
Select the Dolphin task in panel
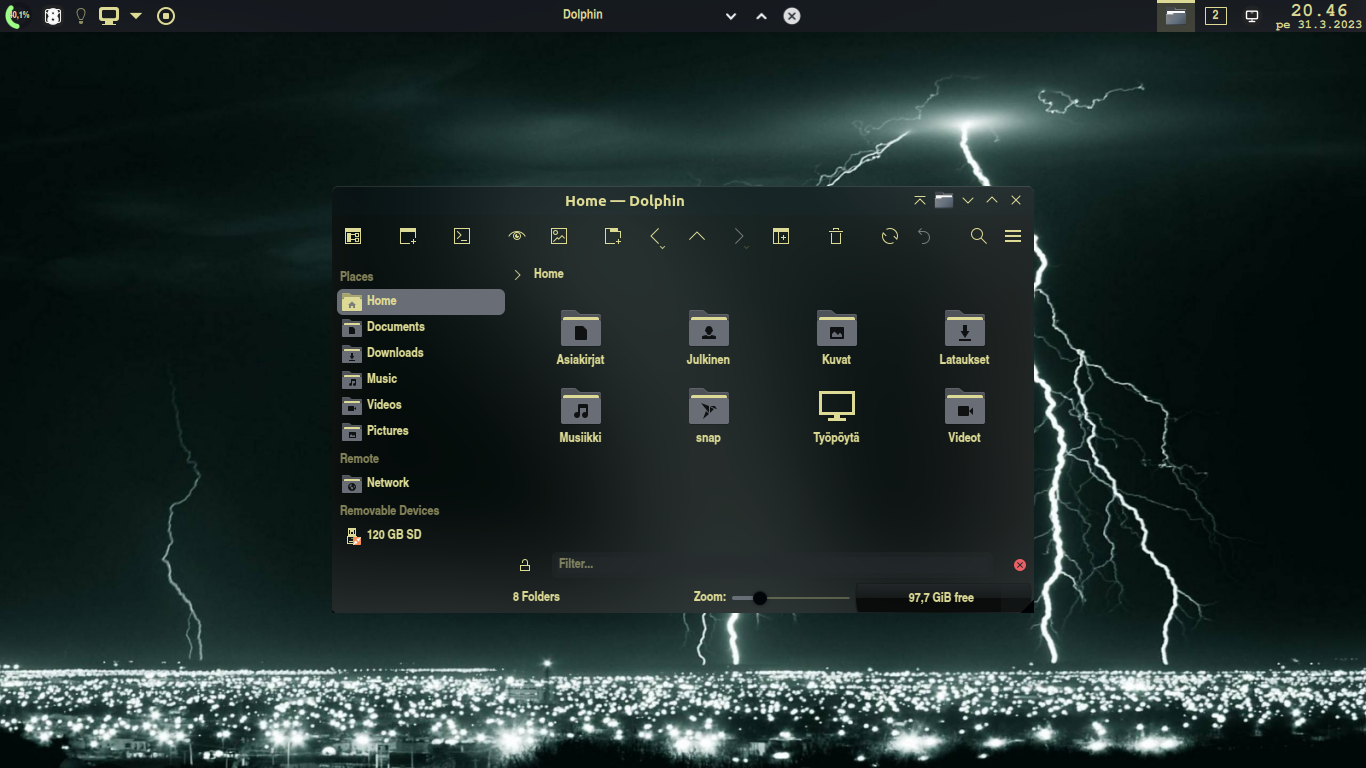(x=1176, y=16)
